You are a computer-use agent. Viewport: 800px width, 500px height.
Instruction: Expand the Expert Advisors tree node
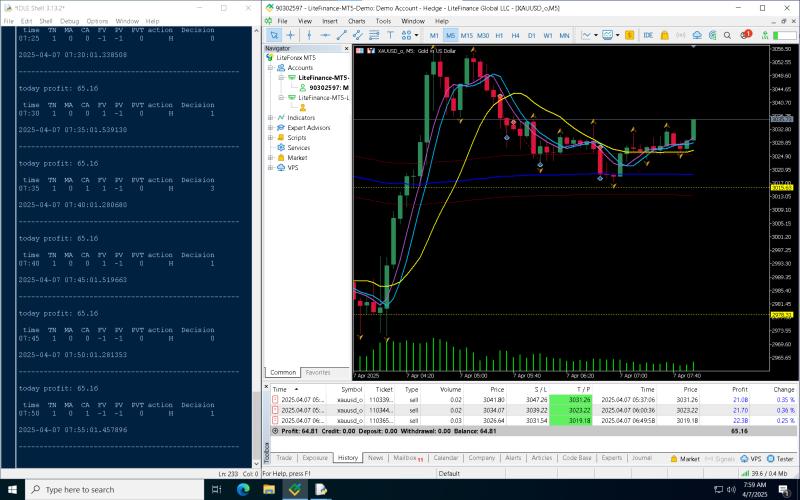click(270, 128)
